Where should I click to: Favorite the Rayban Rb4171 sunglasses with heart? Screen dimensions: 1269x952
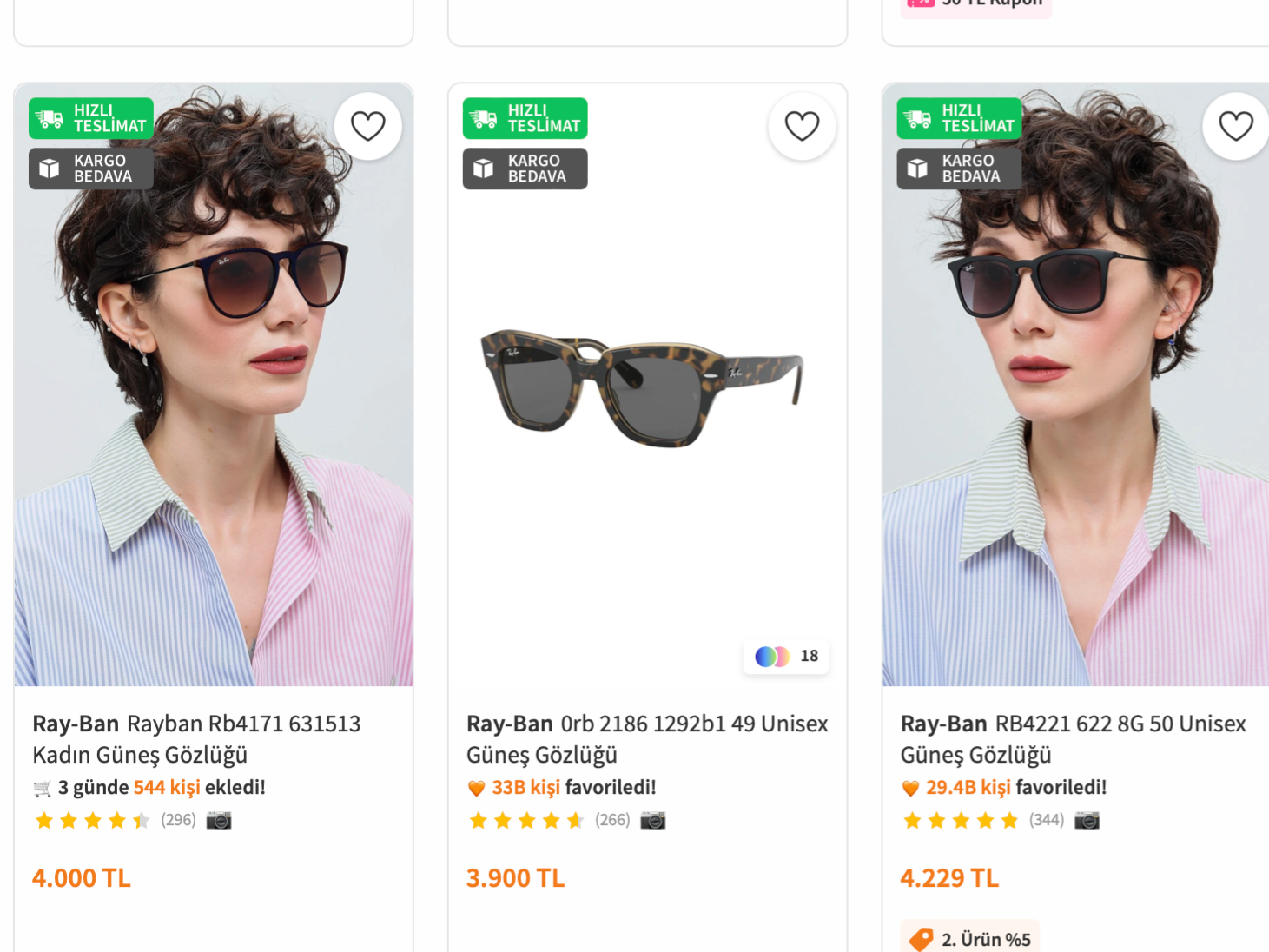[x=368, y=126]
